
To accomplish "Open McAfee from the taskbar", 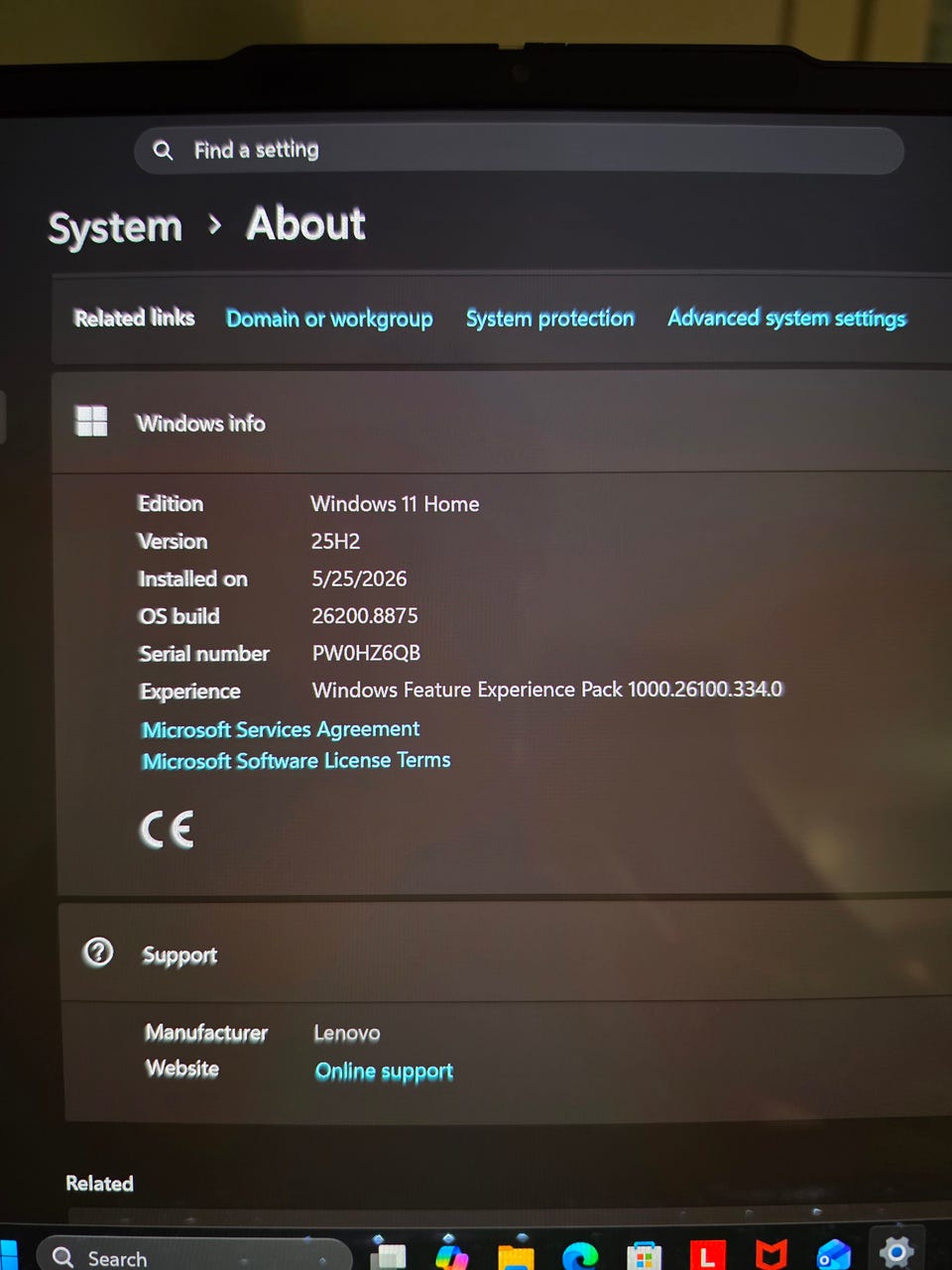I will pos(771,1255).
